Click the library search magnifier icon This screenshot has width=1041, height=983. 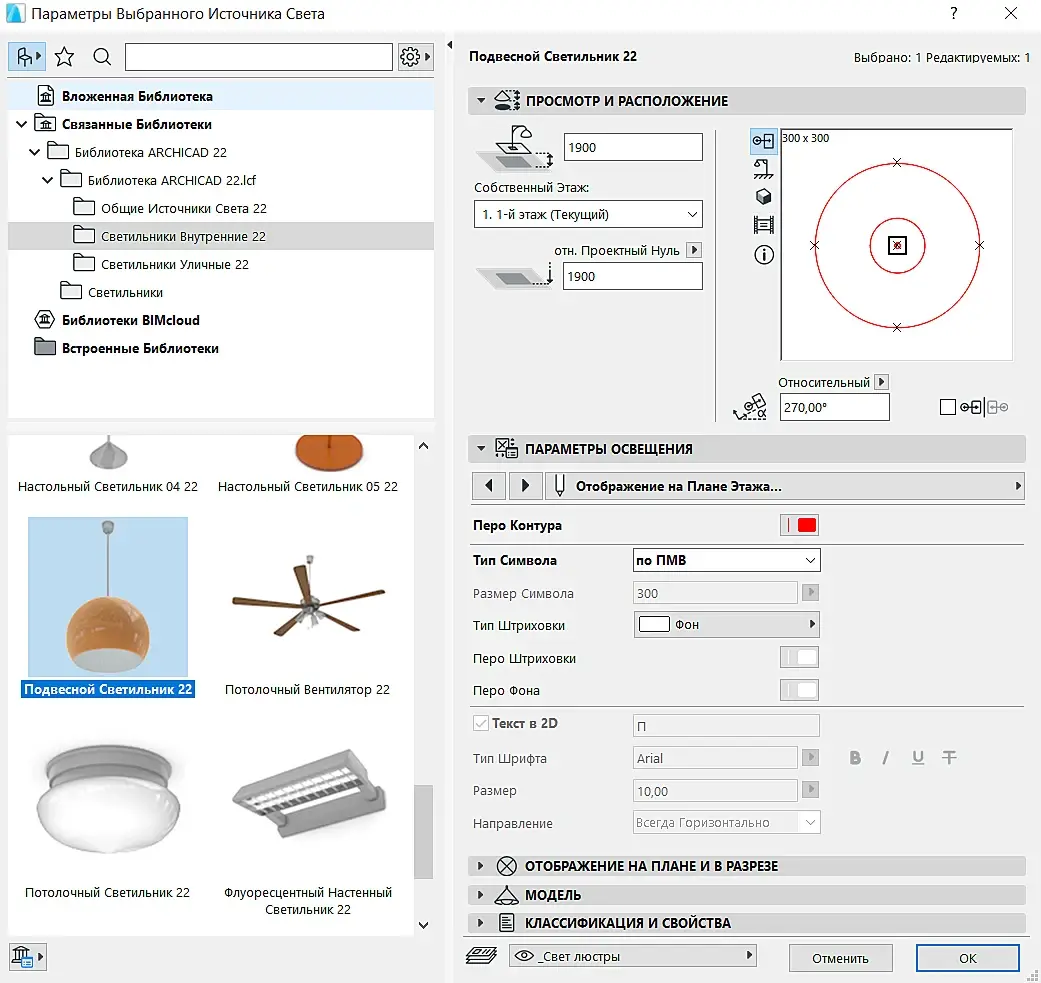pyautogui.click(x=102, y=57)
